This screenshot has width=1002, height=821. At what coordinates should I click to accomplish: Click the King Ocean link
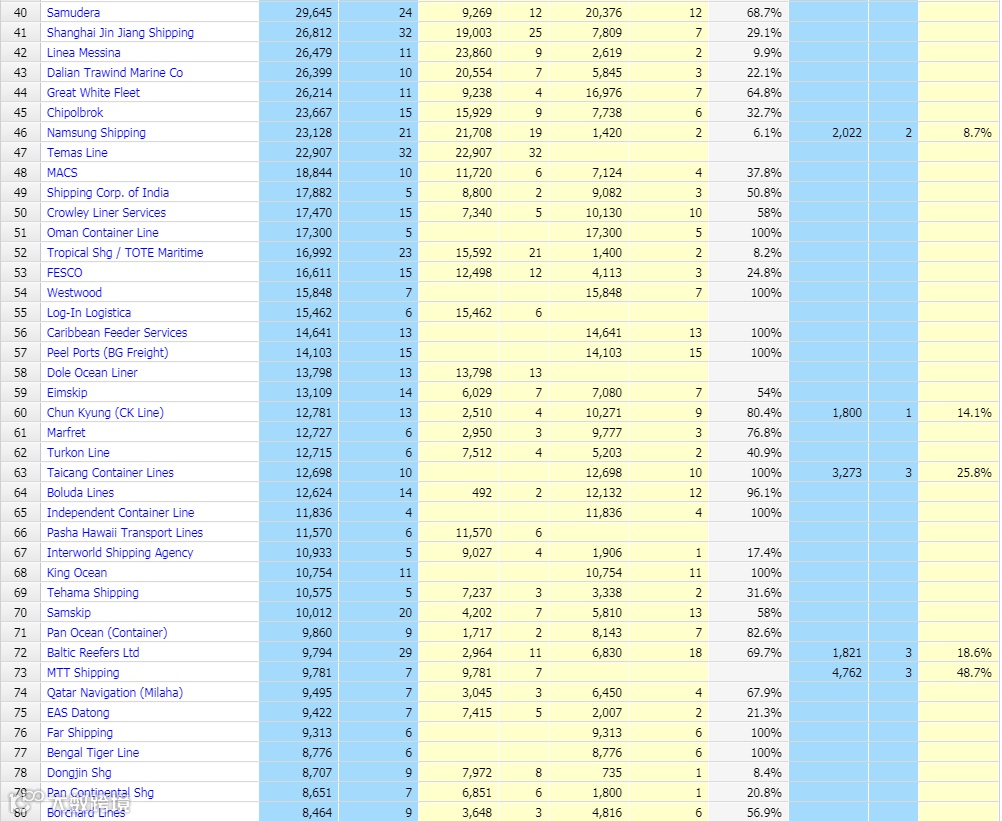tap(77, 573)
